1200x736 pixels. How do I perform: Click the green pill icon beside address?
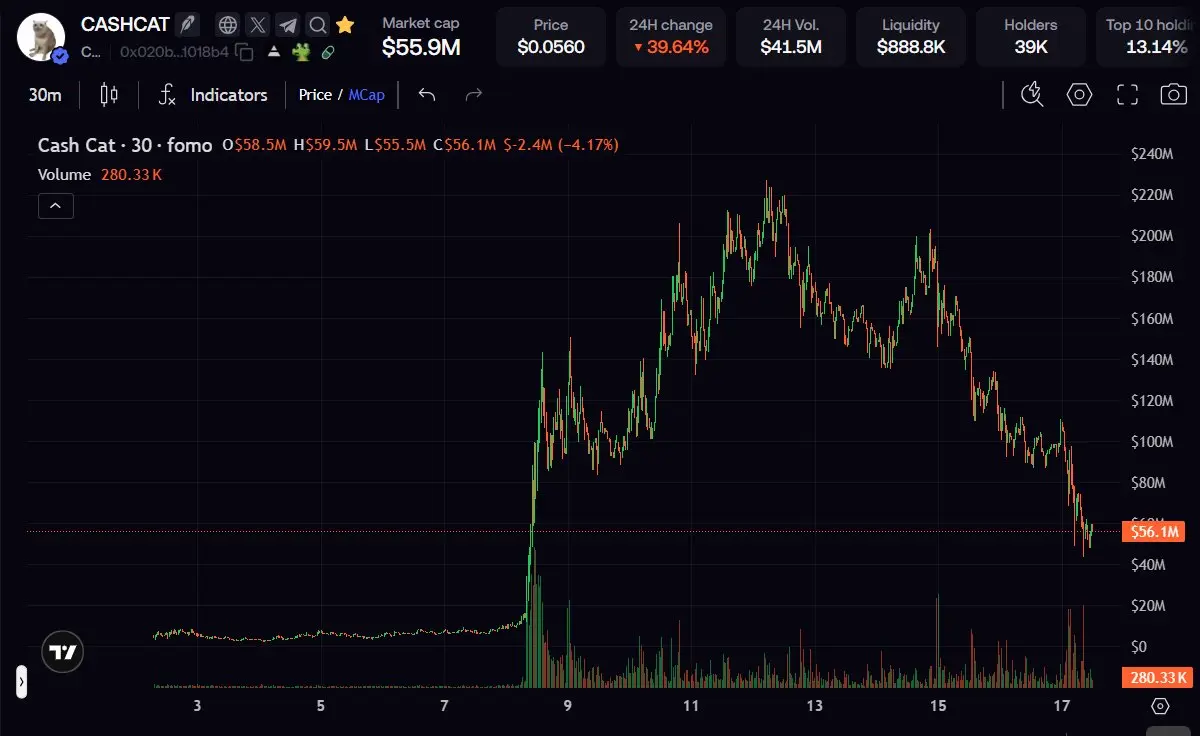click(x=327, y=52)
